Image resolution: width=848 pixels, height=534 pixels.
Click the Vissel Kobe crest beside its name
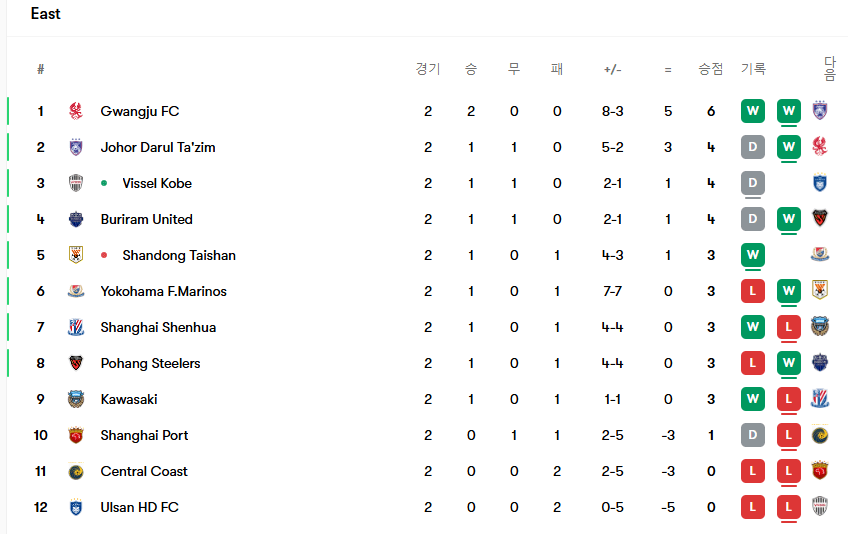click(x=76, y=183)
